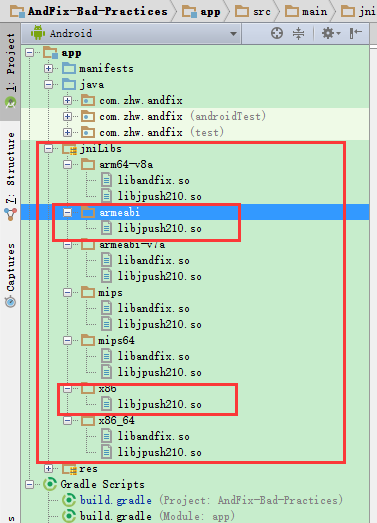Select libandfix.so under armeabi-v7a
Image resolution: width=377 pixels, height=523 pixels.
(153, 260)
